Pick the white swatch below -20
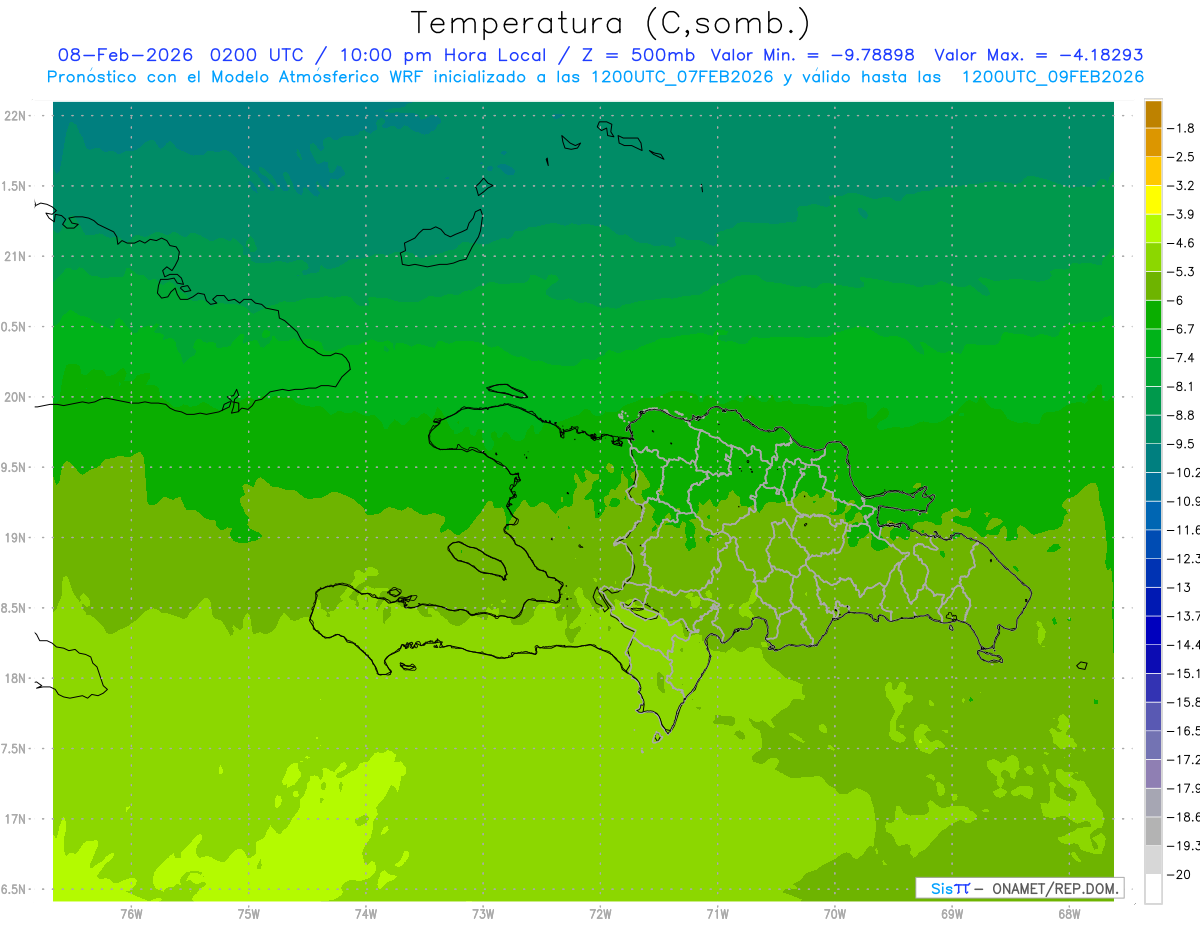1200x927 pixels. pos(1153,888)
